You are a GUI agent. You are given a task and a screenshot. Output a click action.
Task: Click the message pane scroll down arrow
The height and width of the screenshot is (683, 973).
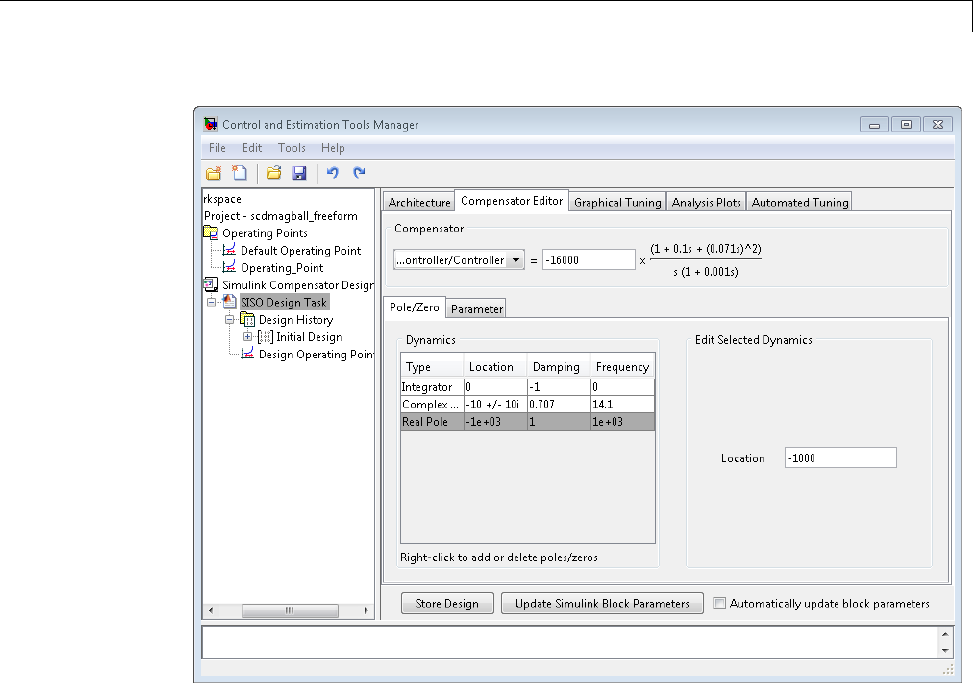[x=944, y=650]
